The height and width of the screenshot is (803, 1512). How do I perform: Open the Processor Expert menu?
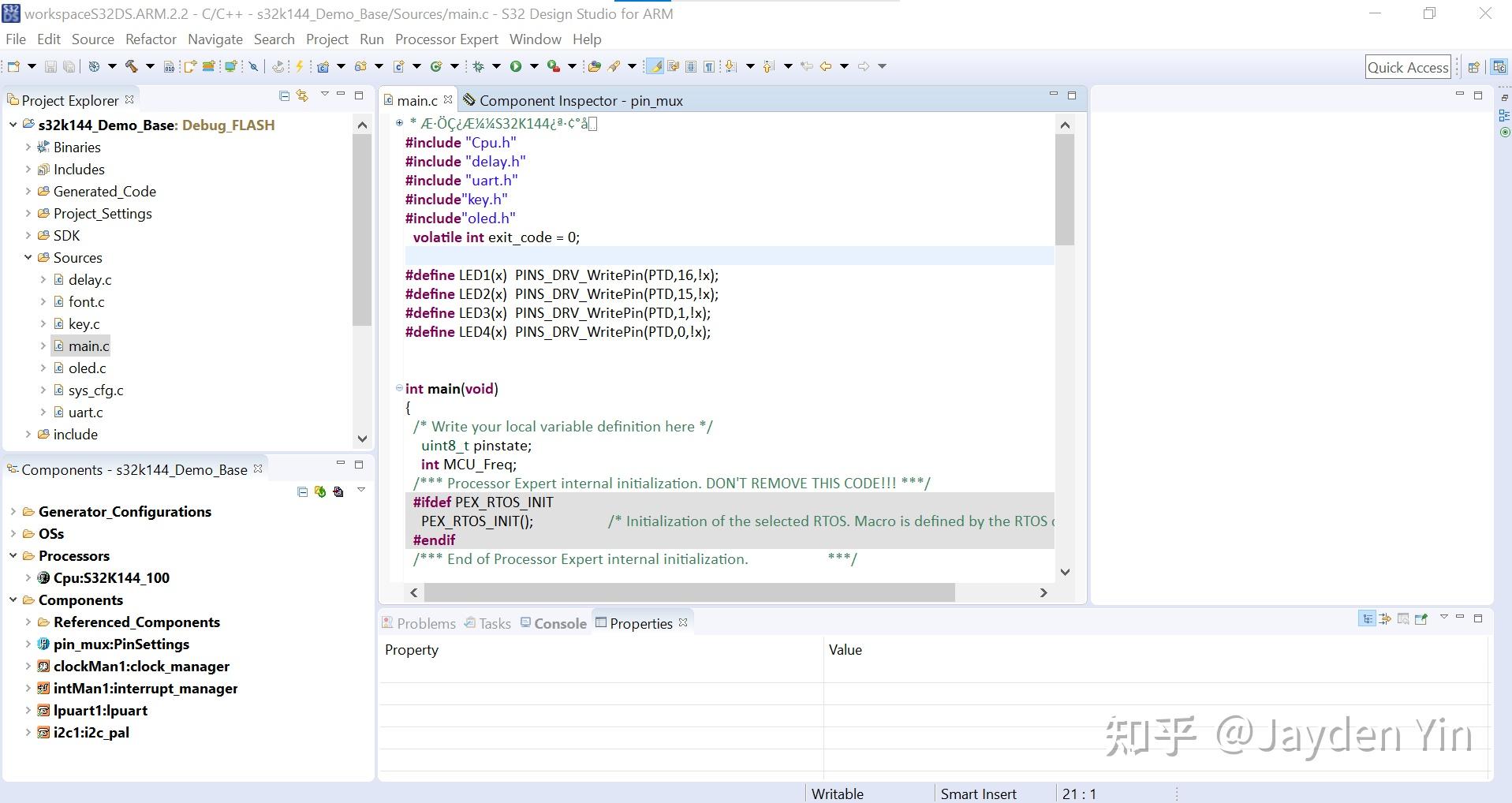[446, 39]
